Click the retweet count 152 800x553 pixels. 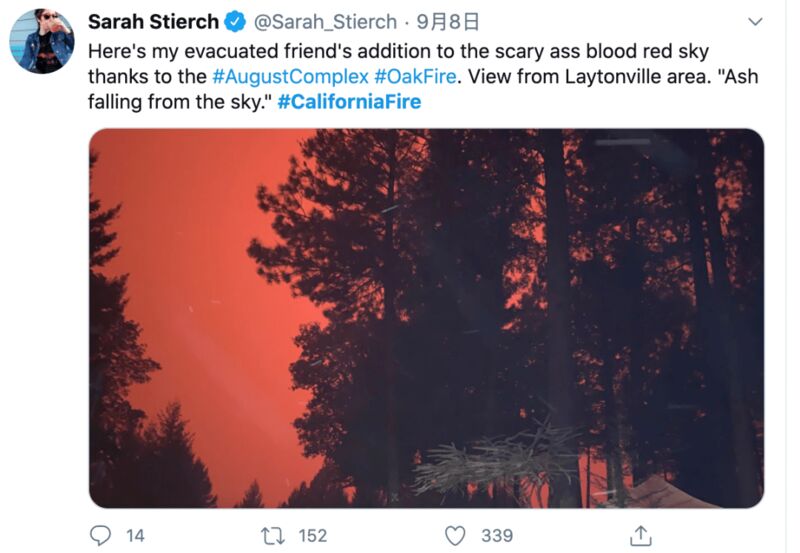pos(313,536)
